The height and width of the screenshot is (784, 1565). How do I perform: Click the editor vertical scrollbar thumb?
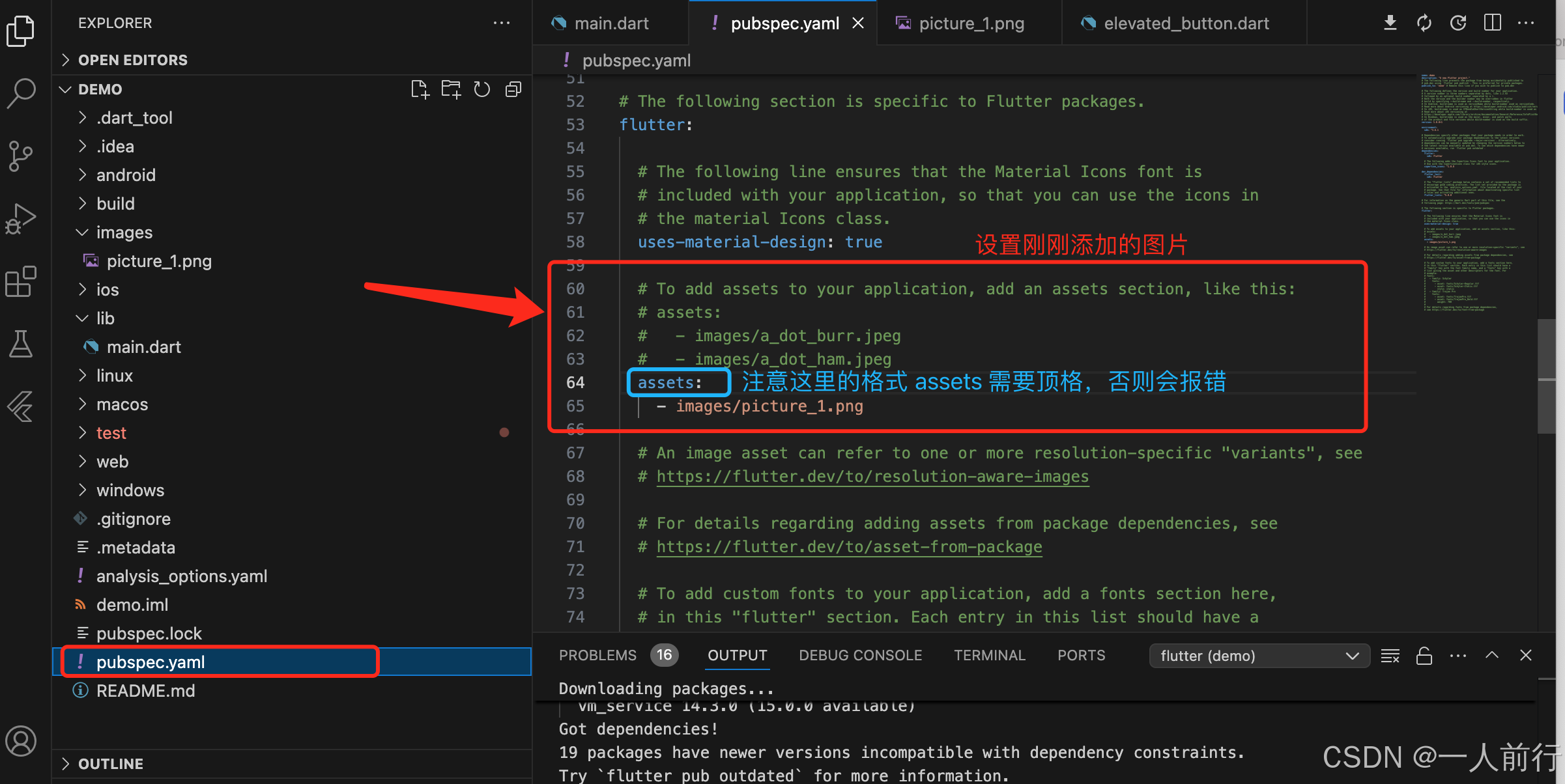pos(1547,376)
